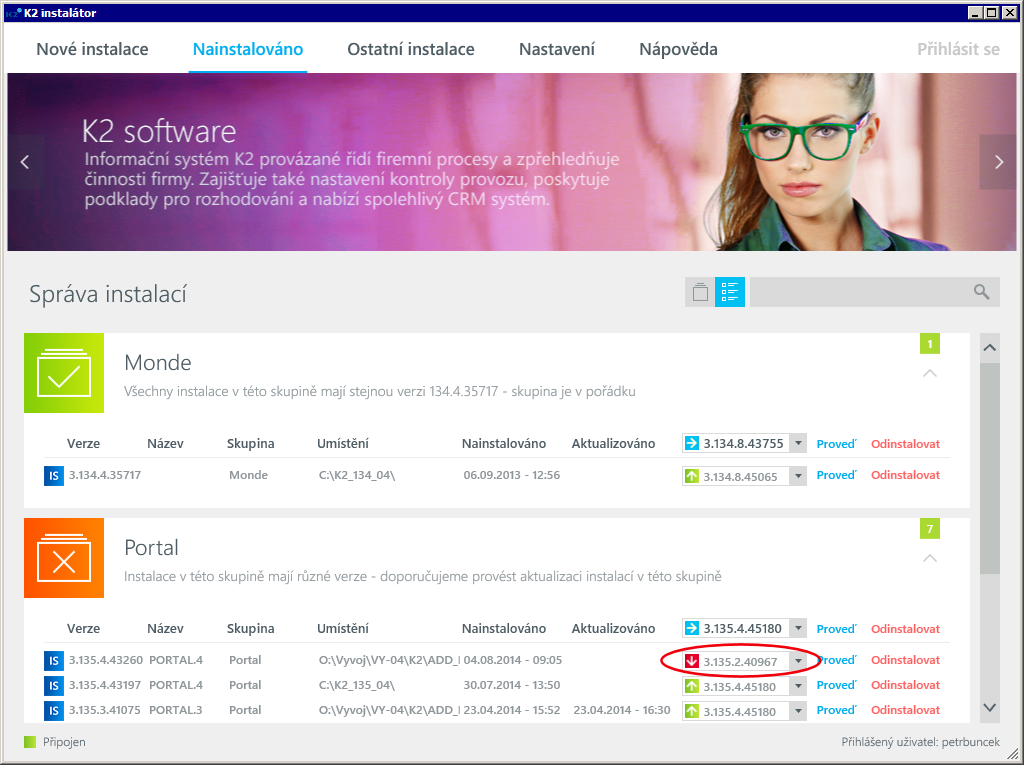Open version dropdown showing 3.135.2.40967
The height and width of the screenshot is (765, 1024).
point(798,661)
